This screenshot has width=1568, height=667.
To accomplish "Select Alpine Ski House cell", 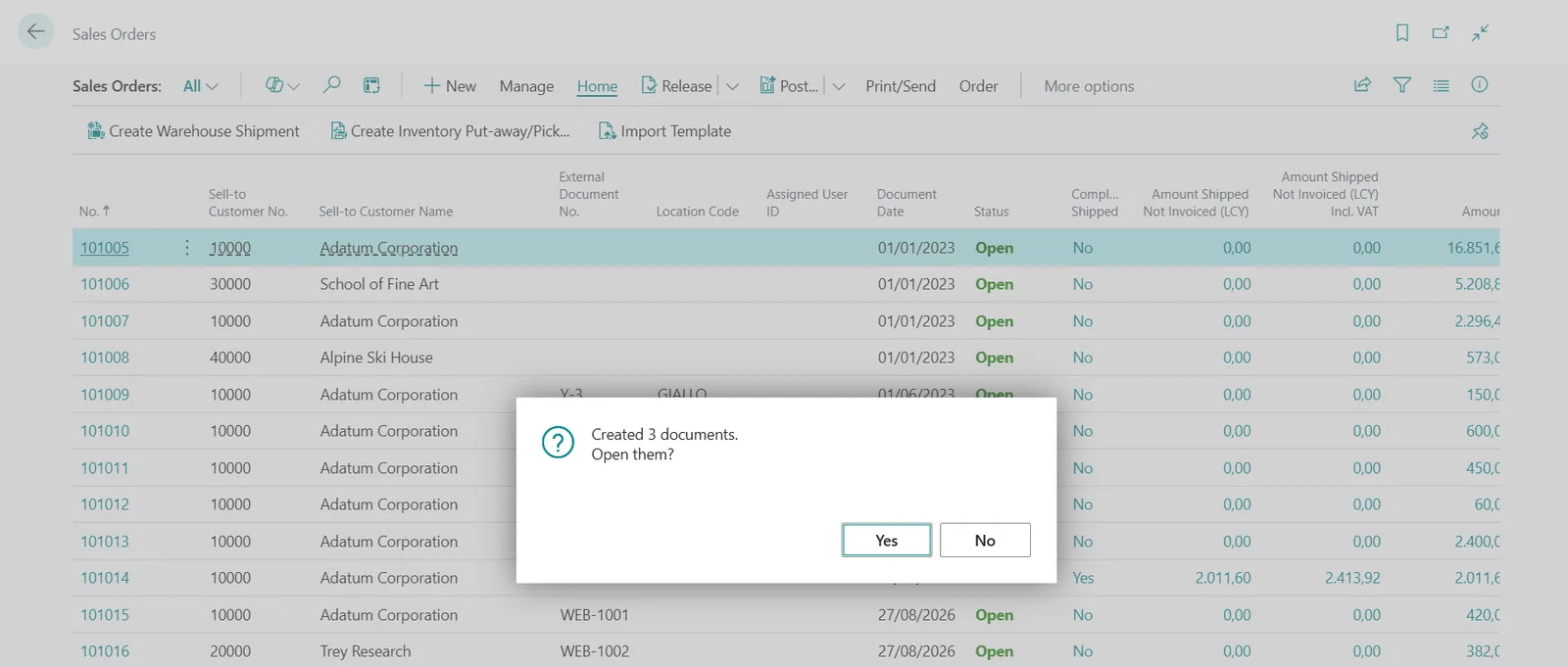I will coord(376,357).
